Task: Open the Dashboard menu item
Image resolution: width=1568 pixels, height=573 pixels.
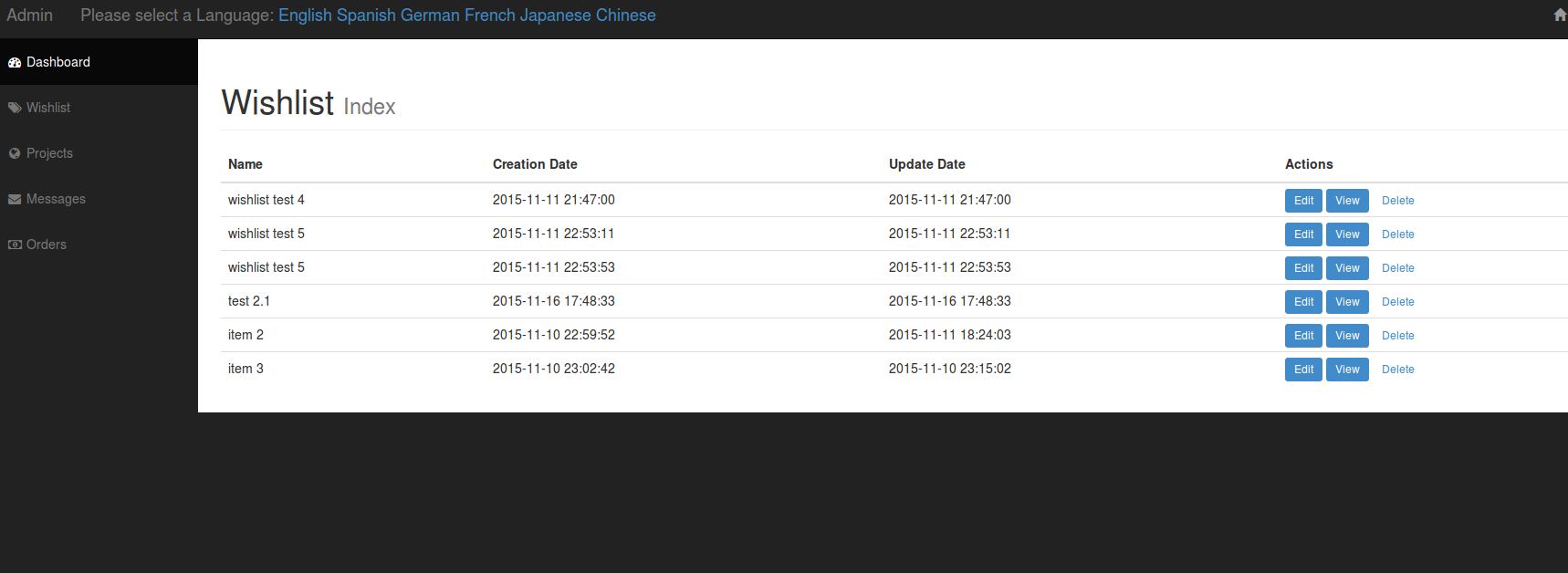Action: coord(99,62)
